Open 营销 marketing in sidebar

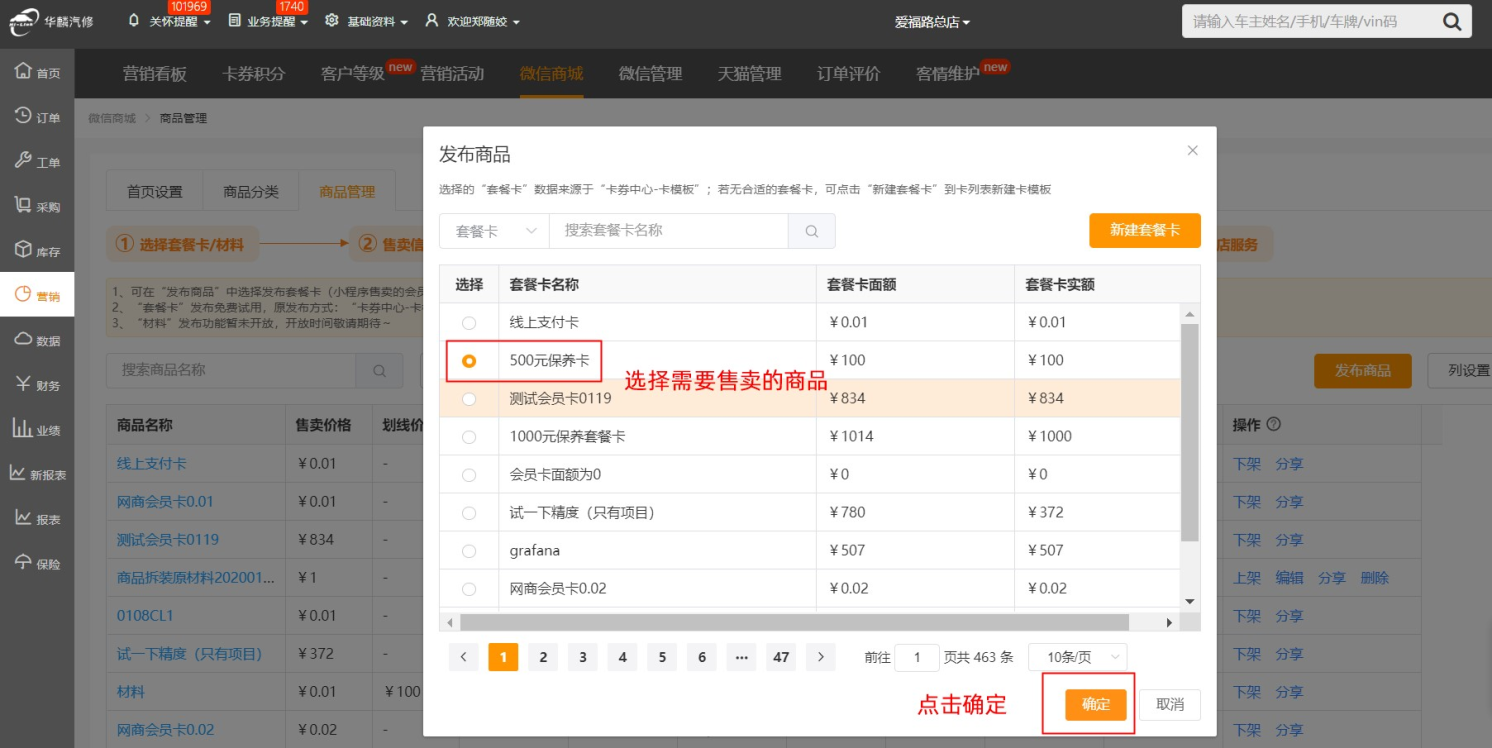[x=37, y=295]
